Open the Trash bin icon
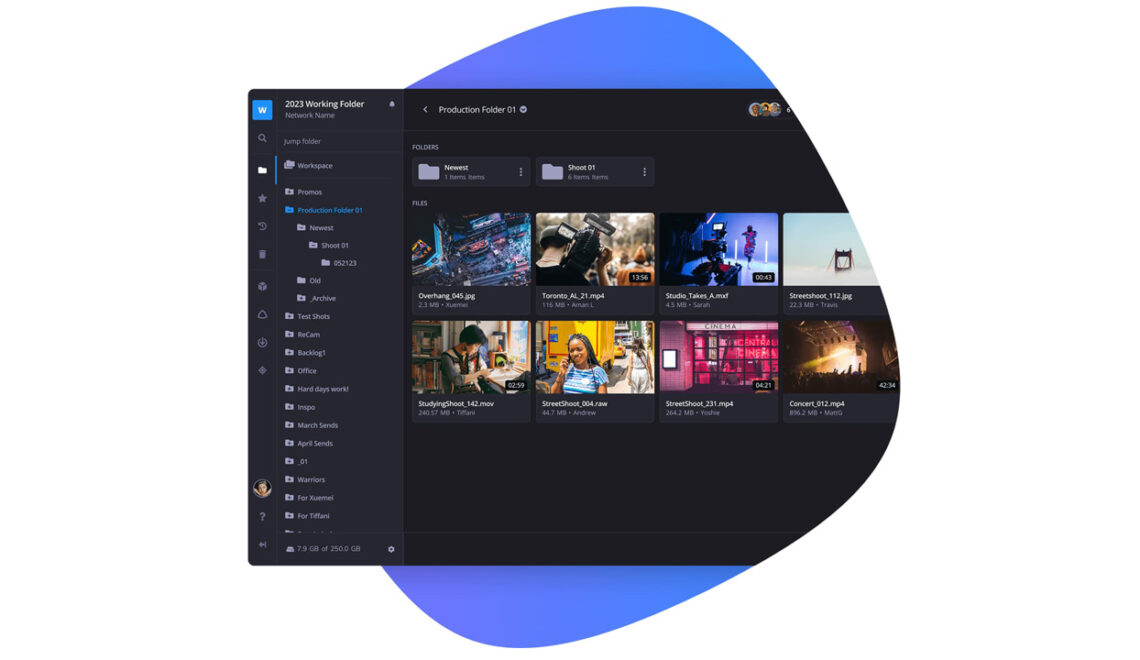The width and height of the screenshot is (1140, 660). (262, 254)
